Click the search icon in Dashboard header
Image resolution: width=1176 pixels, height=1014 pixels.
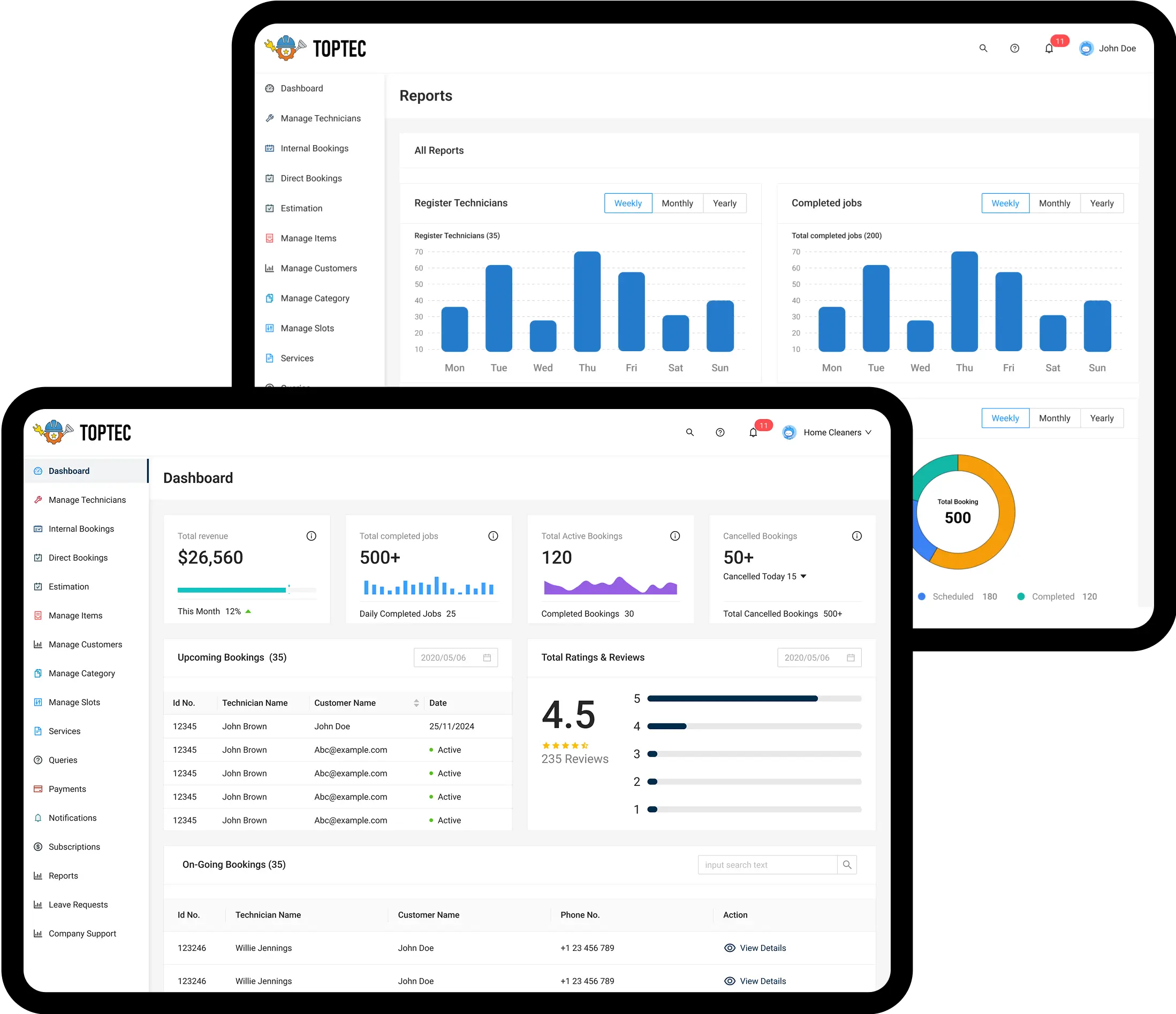(x=689, y=433)
